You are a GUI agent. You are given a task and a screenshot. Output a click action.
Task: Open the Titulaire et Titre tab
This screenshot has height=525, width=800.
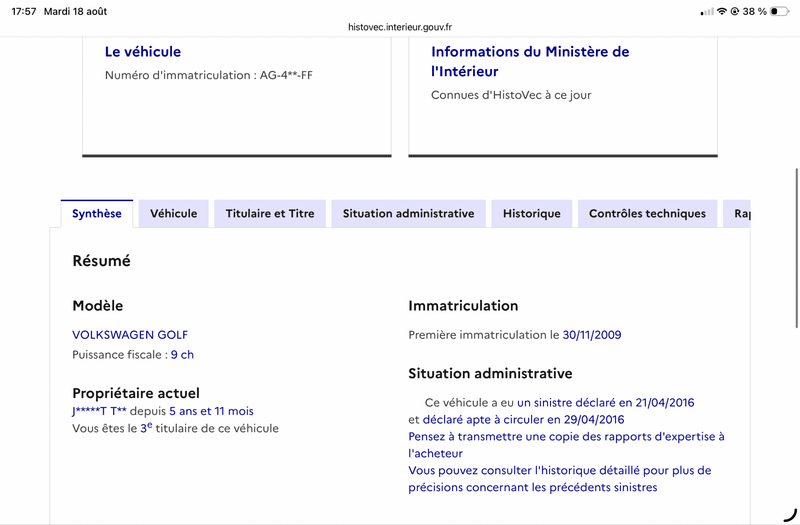pos(270,213)
